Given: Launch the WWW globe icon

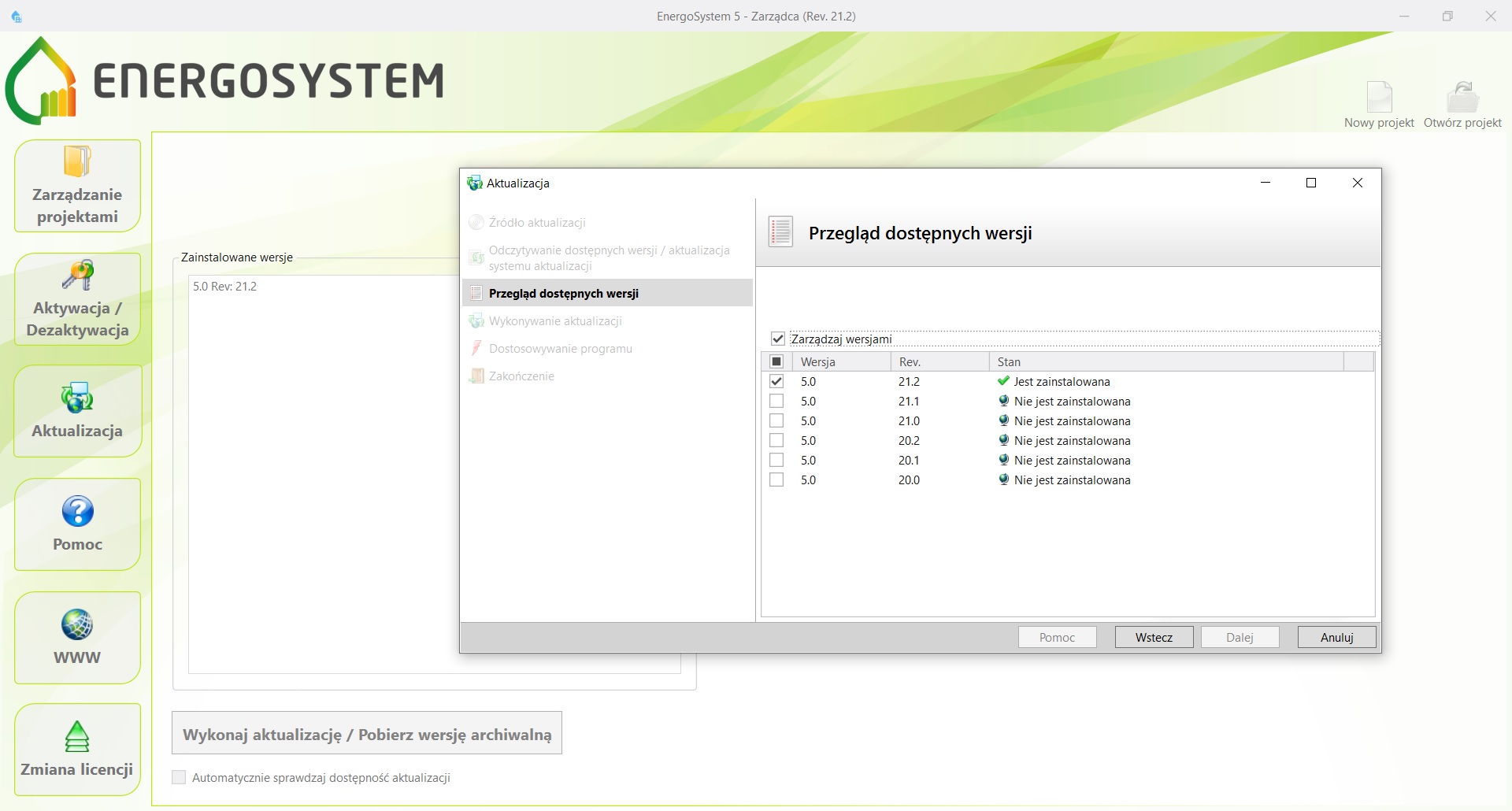Looking at the screenshot, I should (x=77, y=624).
